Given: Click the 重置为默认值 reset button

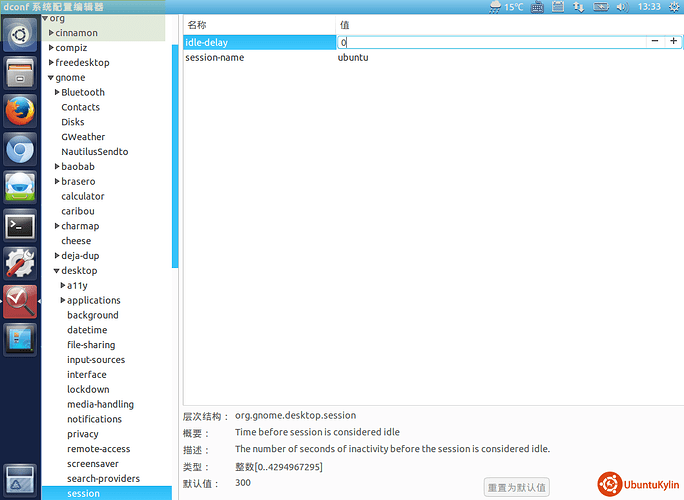Looking at the screenshot, I should pos(516,487).
